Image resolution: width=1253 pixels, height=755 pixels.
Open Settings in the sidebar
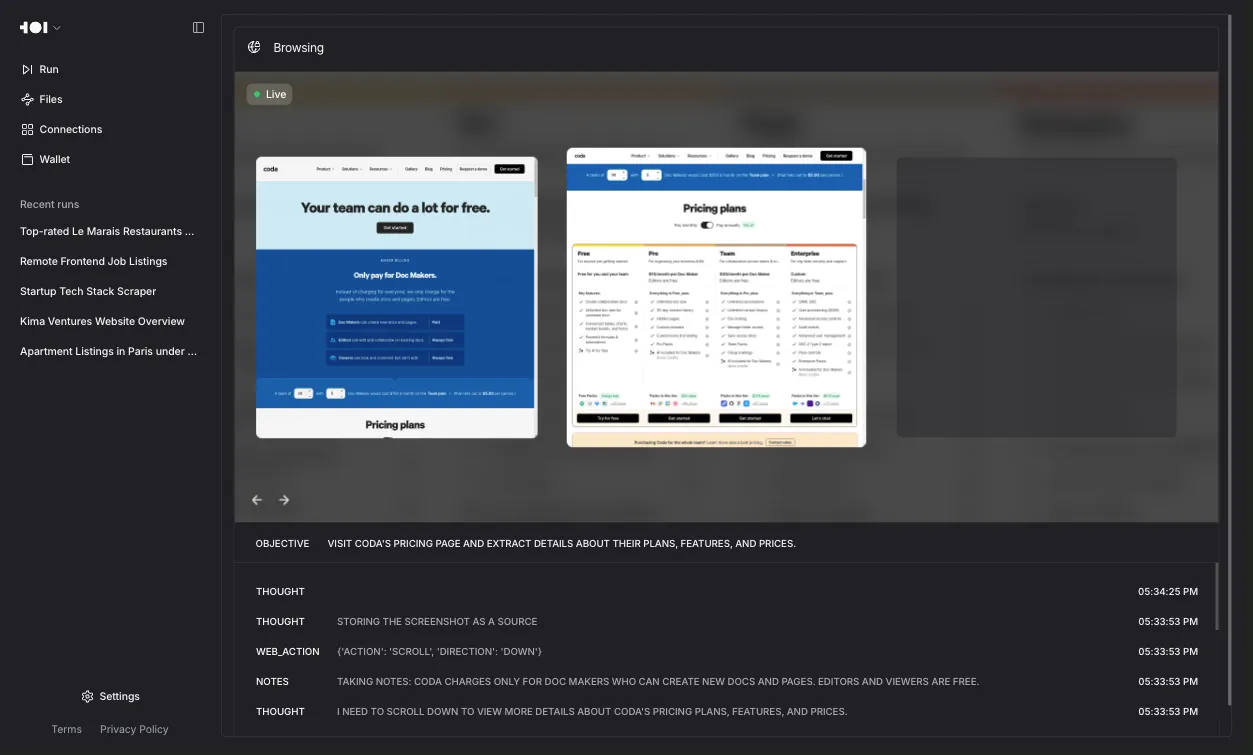point(119,696)
